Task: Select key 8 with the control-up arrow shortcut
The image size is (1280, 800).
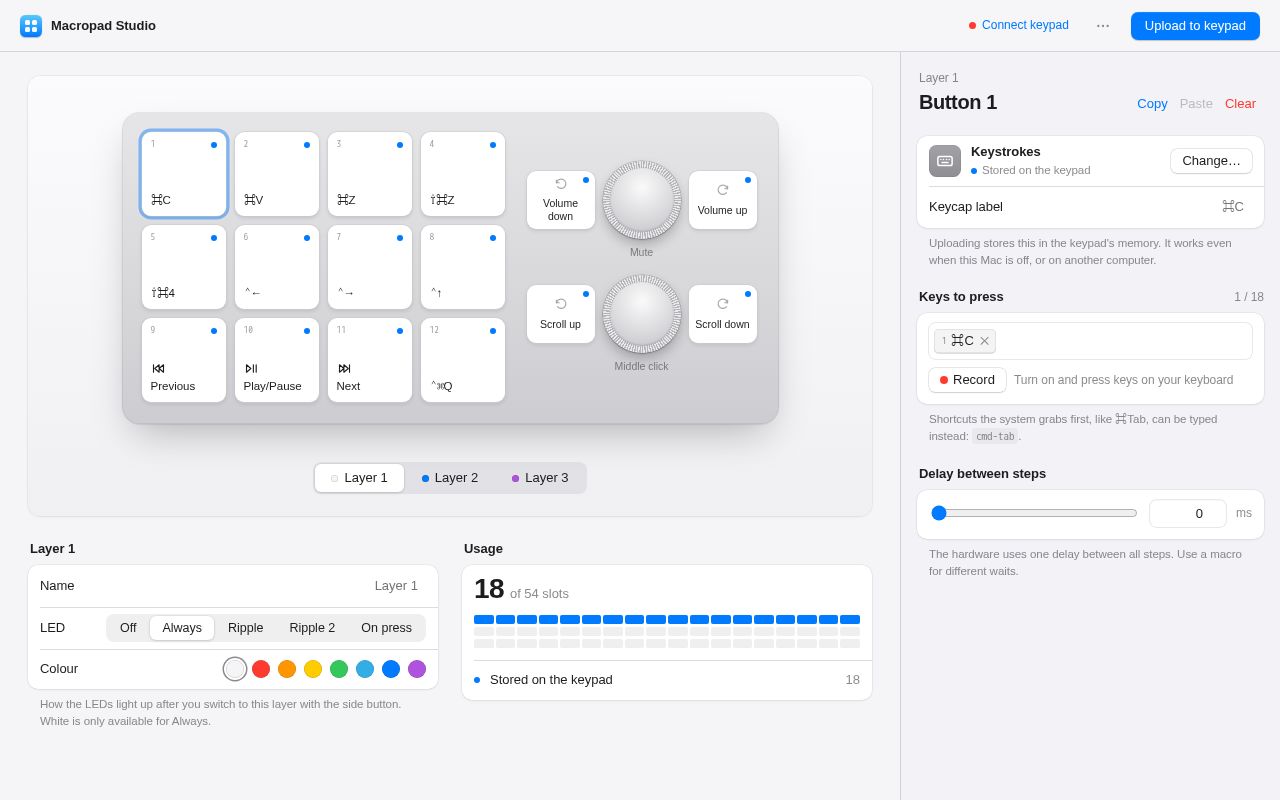Action: [463, 267]
